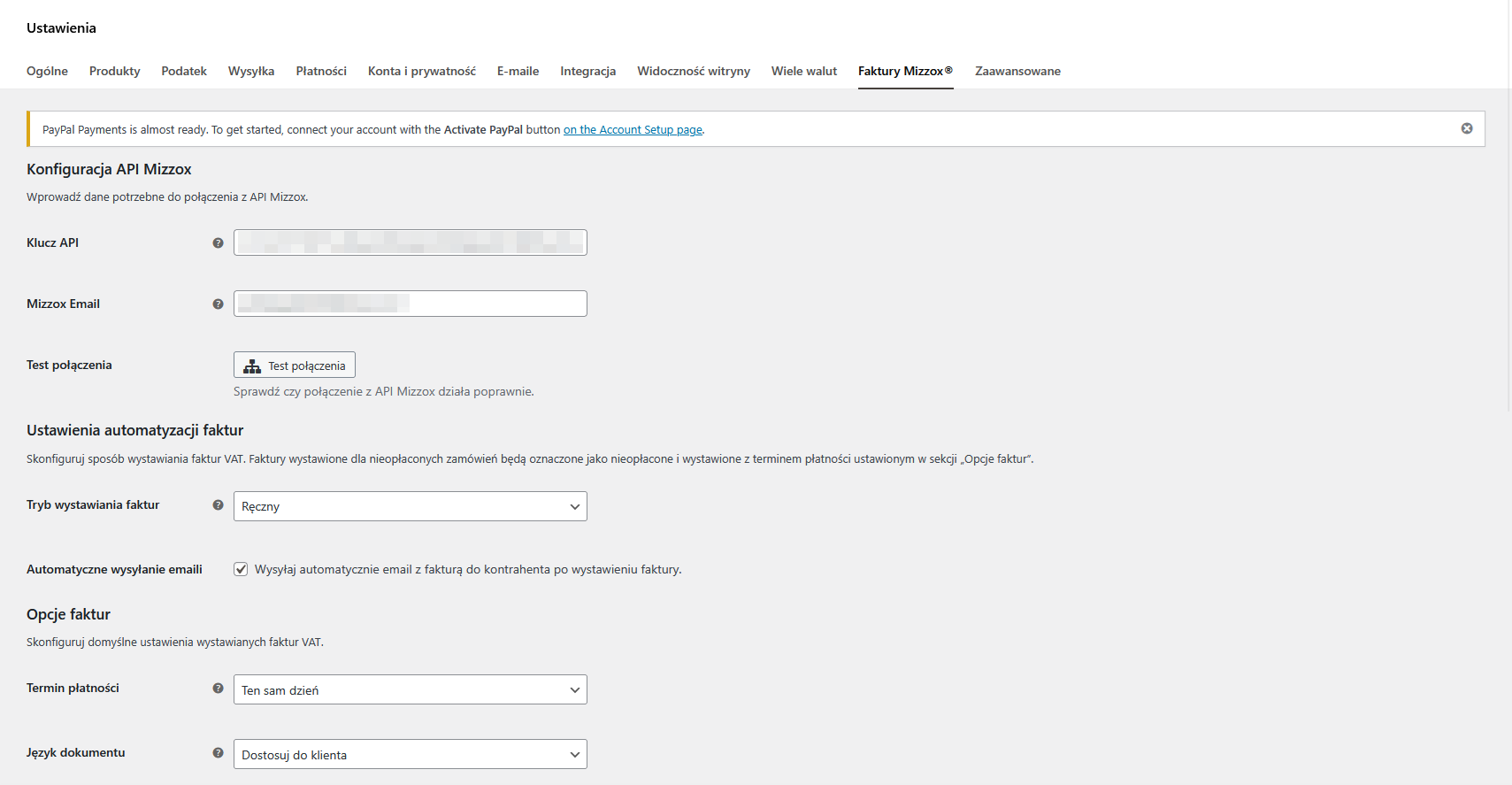
Task: Dismiss the PayPal Payments notice
Action: [1467, 128]
